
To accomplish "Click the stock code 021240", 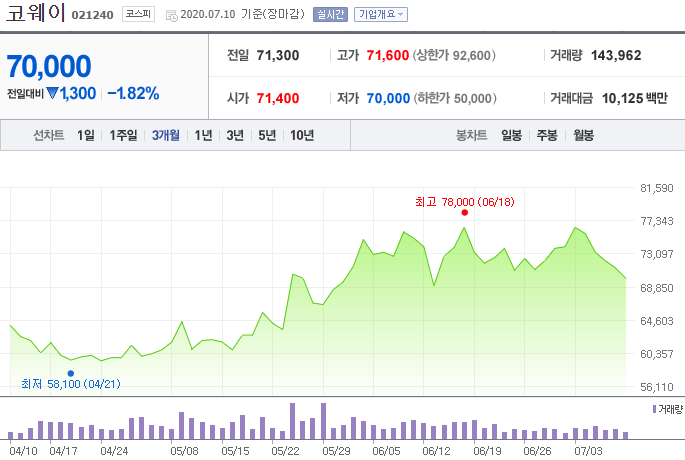I will pyautogui.click(x=92, y=15).
